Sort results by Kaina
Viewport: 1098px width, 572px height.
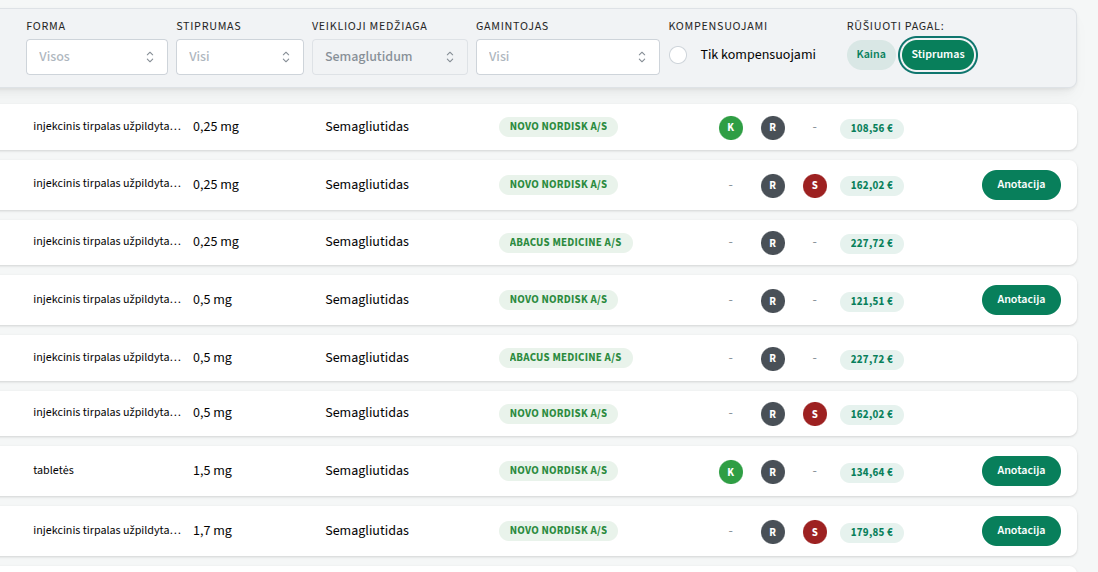tap(871, 55)
